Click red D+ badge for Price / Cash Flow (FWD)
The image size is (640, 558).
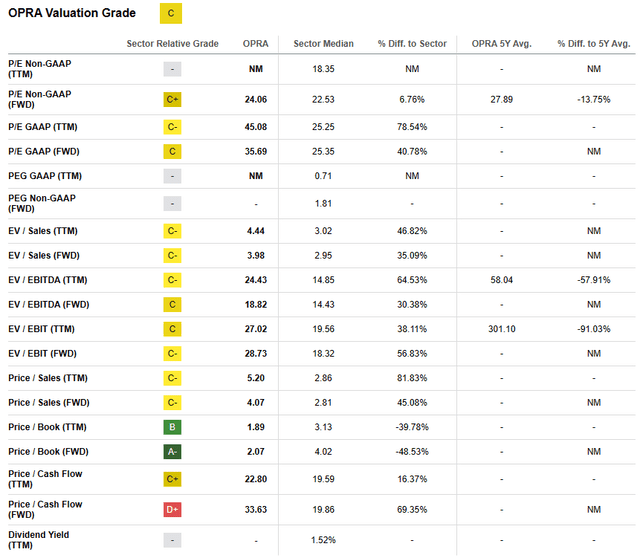tap(172, 509)
